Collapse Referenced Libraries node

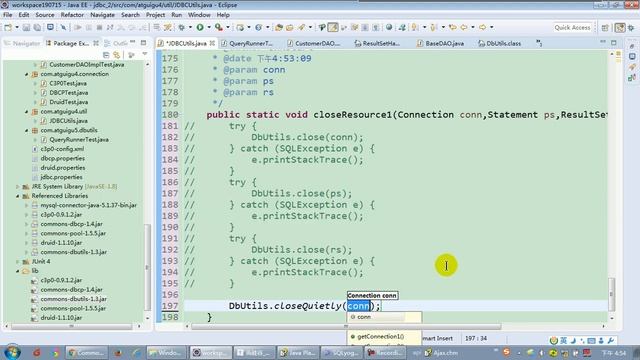tap(18, 196)
